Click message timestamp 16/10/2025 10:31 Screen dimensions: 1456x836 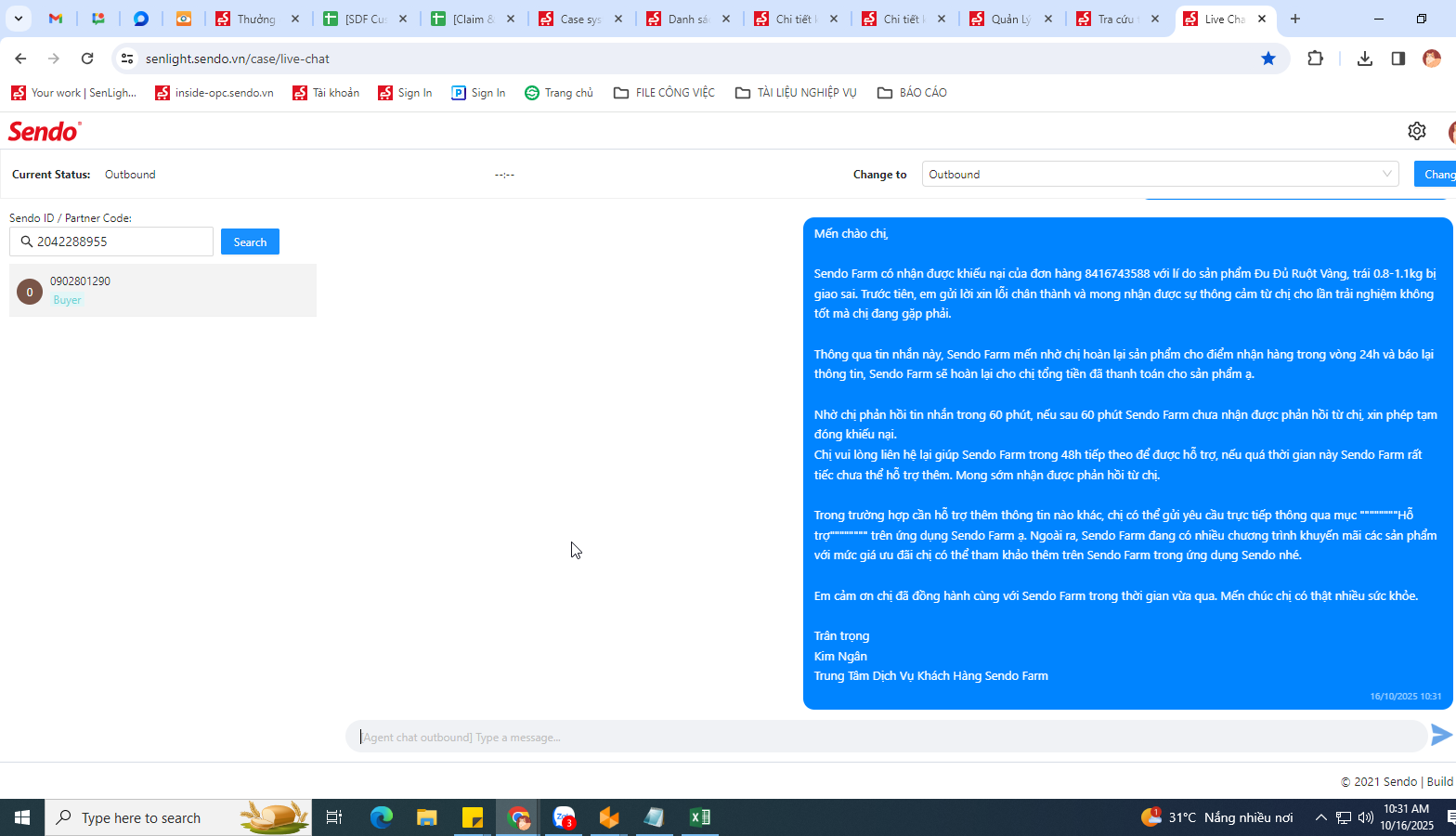1406,696
